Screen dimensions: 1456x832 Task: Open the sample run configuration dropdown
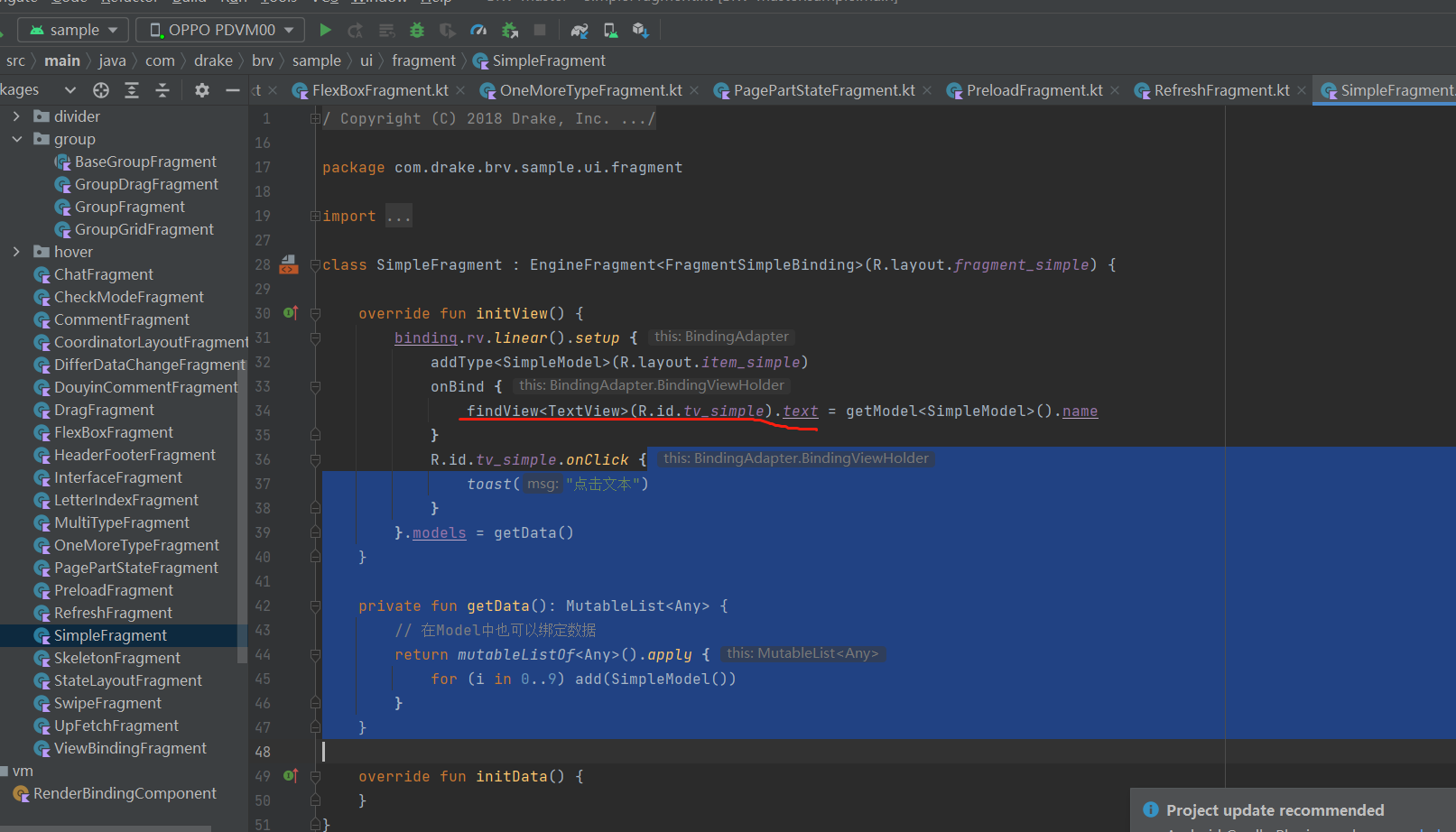tap(74, 30)
